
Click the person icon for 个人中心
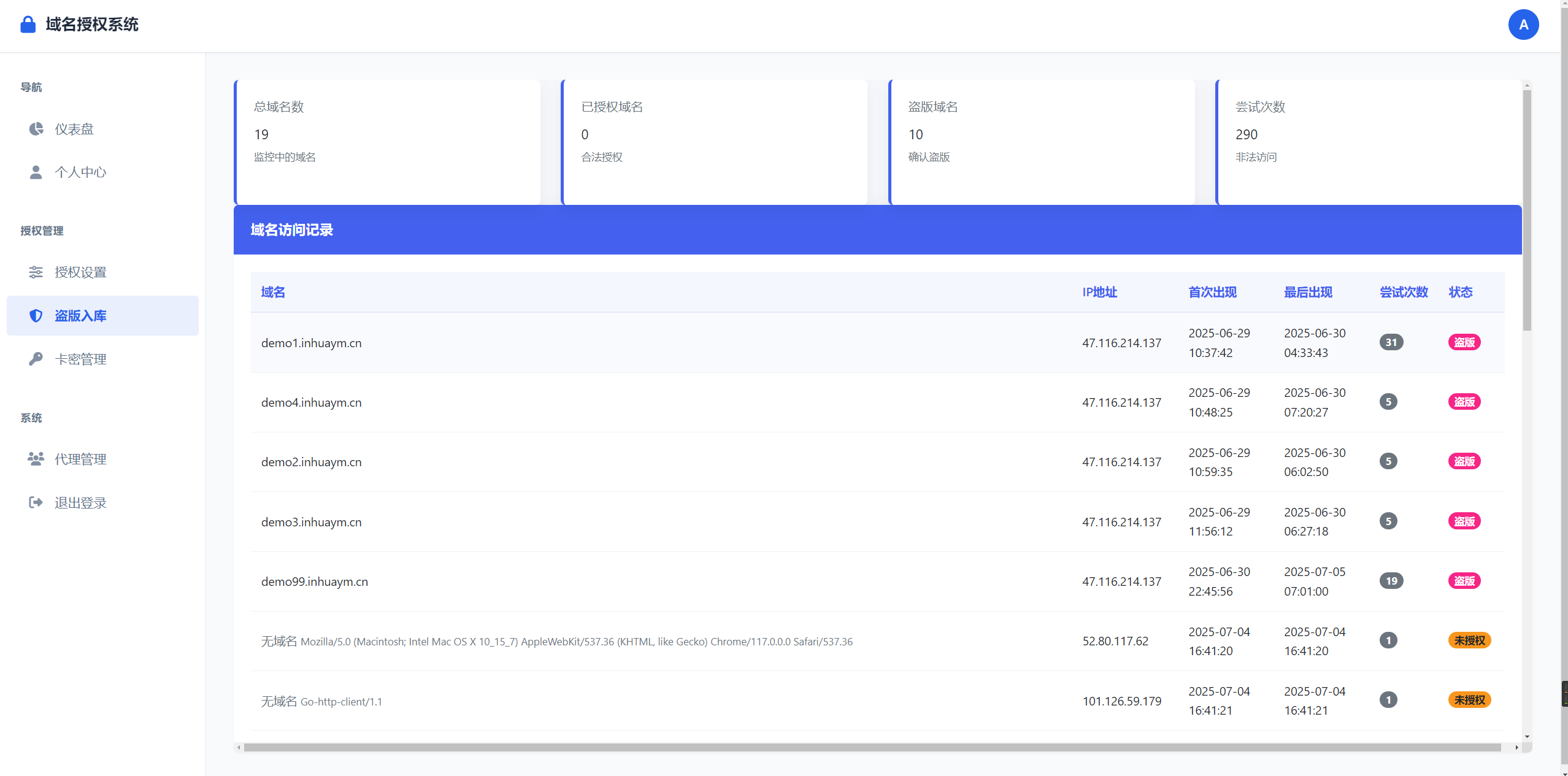36,172
